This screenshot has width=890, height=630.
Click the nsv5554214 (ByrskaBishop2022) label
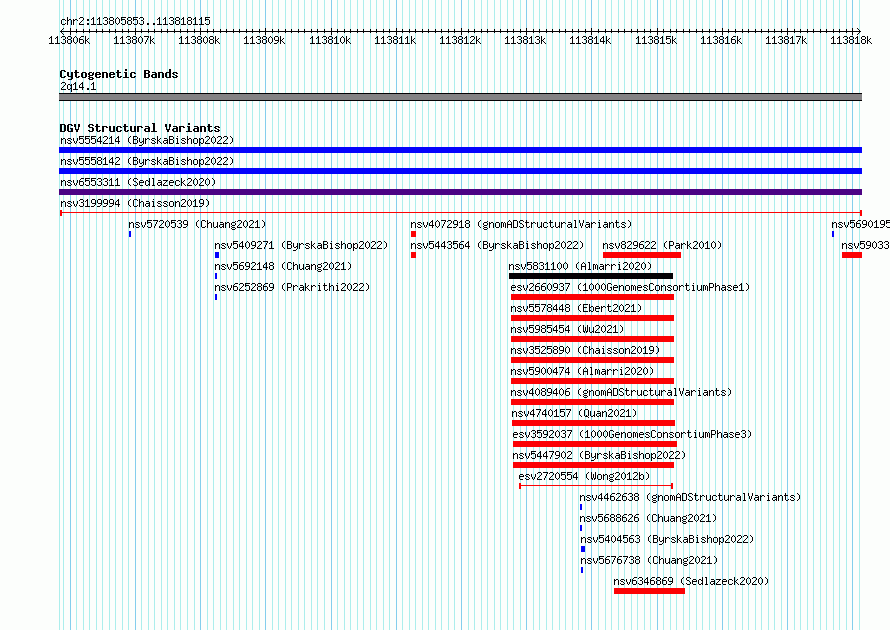147,140
